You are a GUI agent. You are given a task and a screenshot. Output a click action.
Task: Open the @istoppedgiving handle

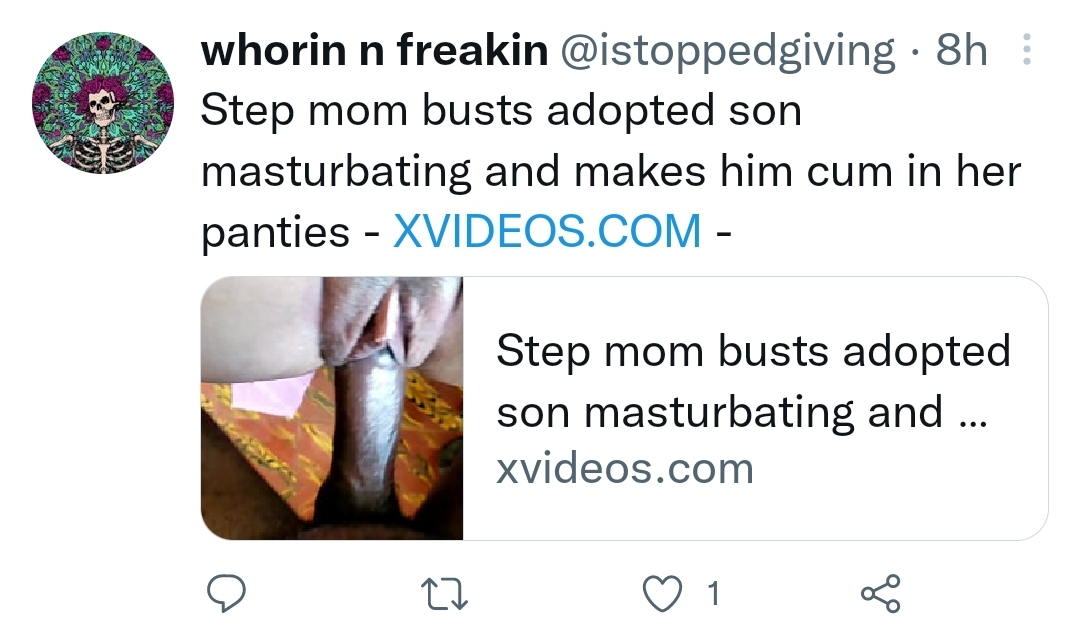727,52
